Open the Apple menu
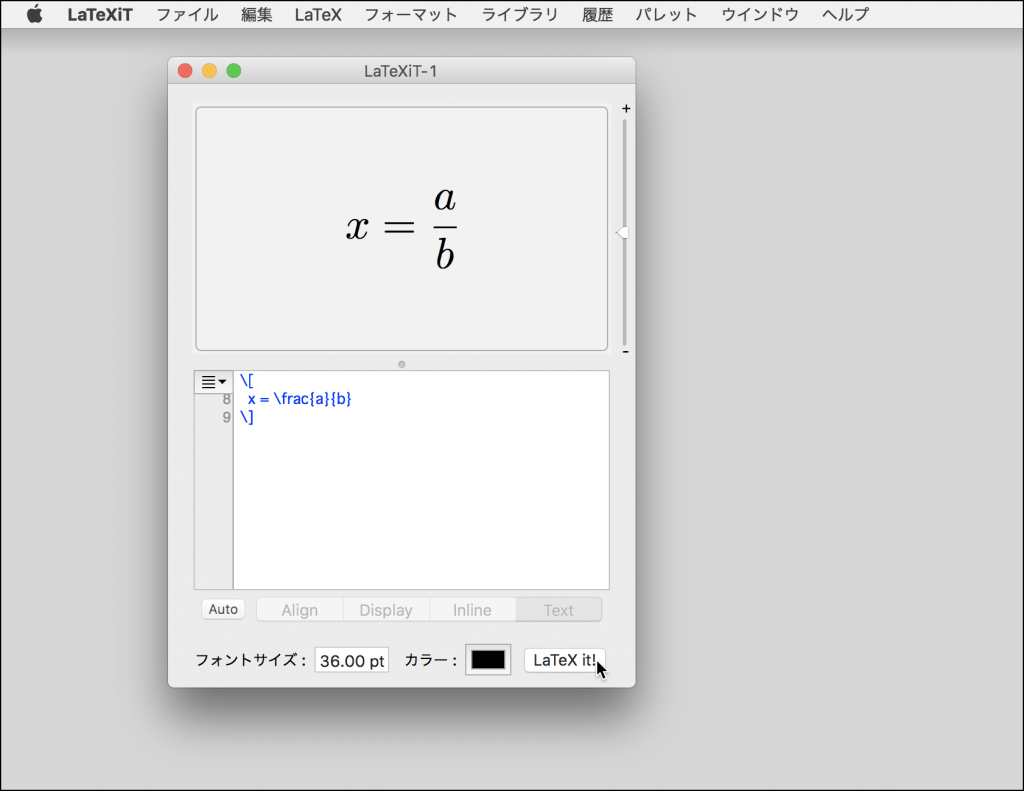1024x791 pixels. coord(35,14)
